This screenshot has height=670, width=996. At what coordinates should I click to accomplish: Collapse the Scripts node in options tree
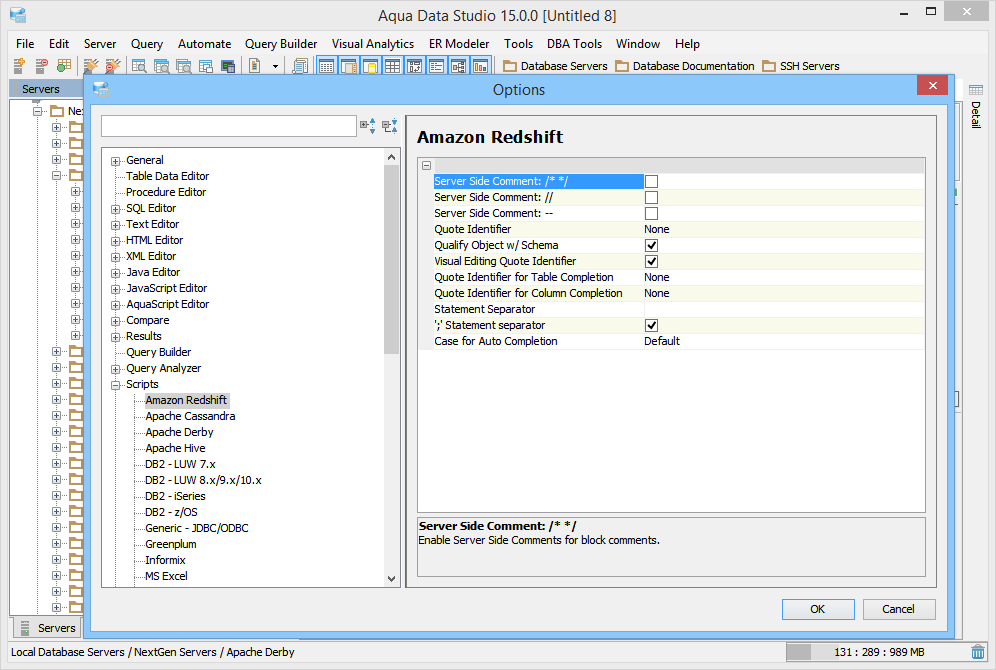click(x=116, y=385)
